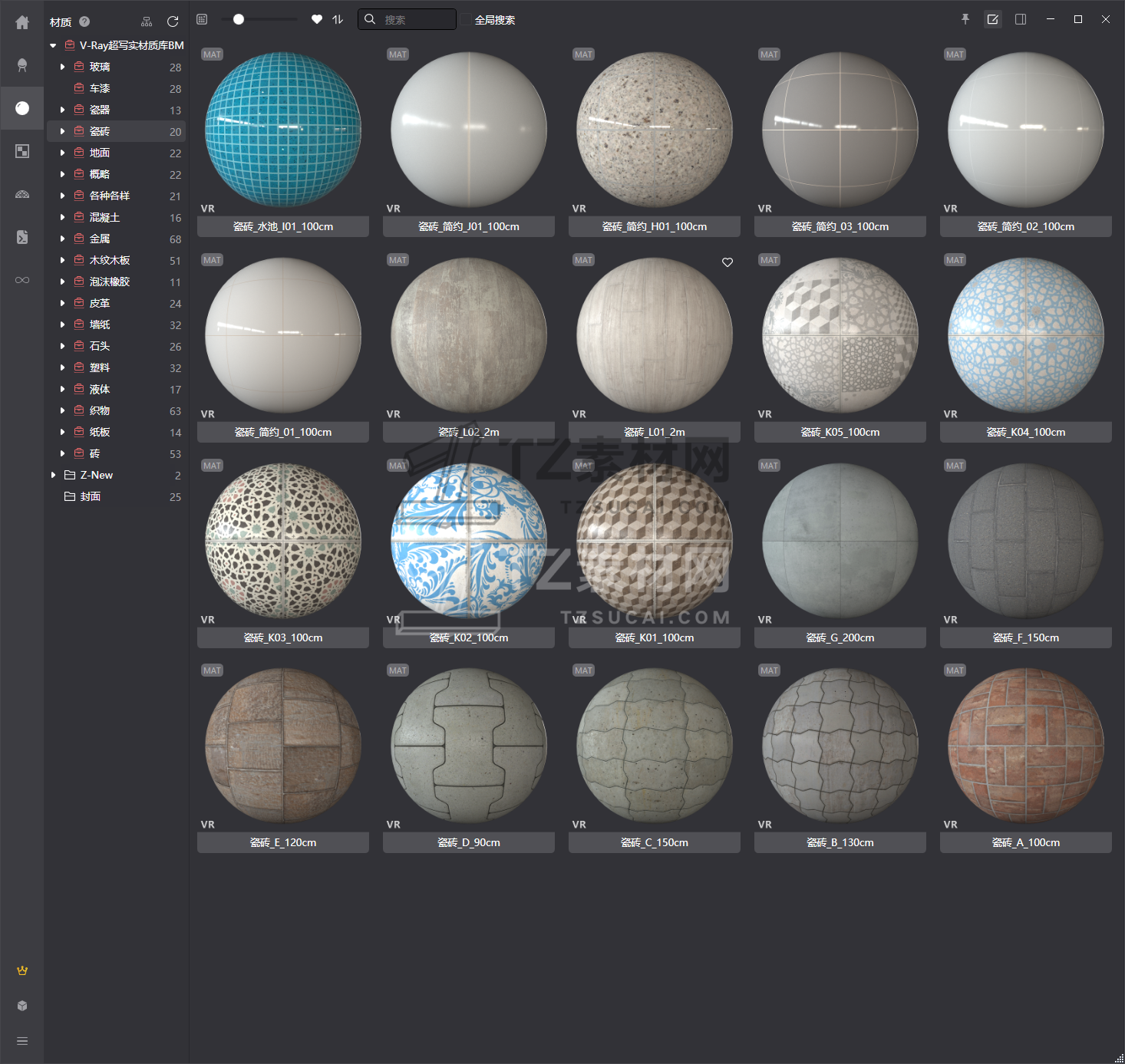
Task: Pin the window with the pushpin icon
Action: pos(965,19)
